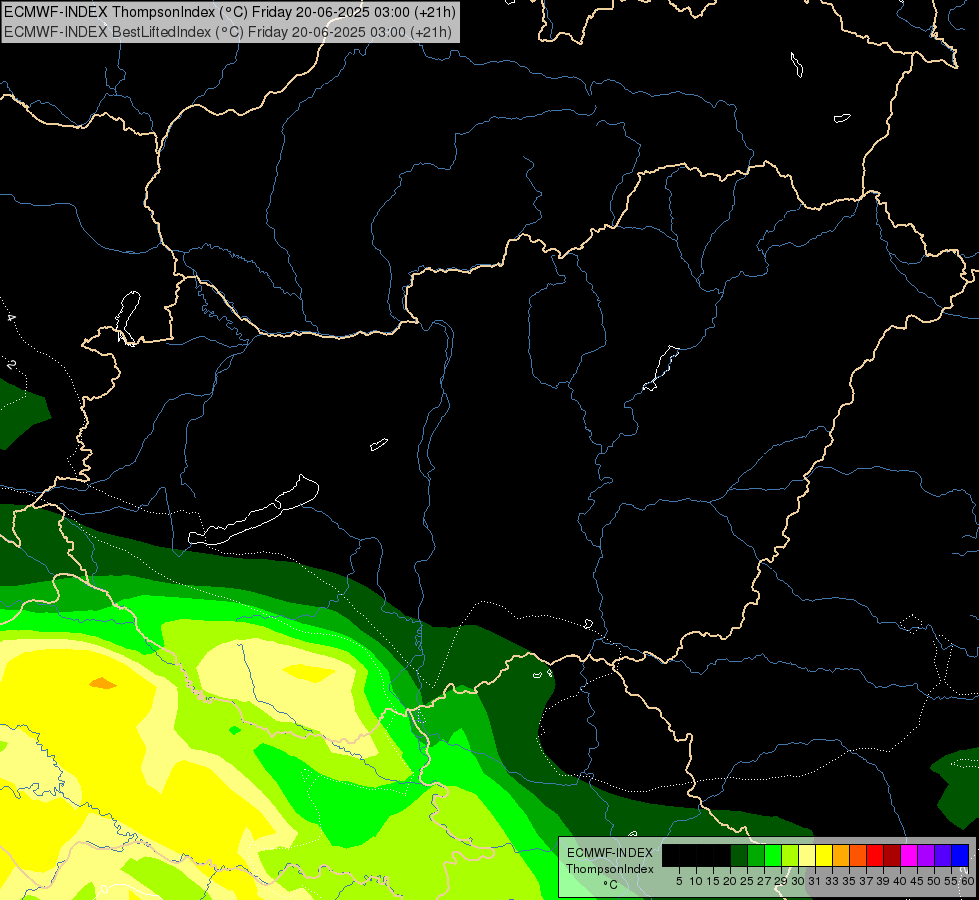Select the bright green 27-29 legend swatch
Image resolution: width=979 pixels, height=900 pixels.
click(774, 855)
